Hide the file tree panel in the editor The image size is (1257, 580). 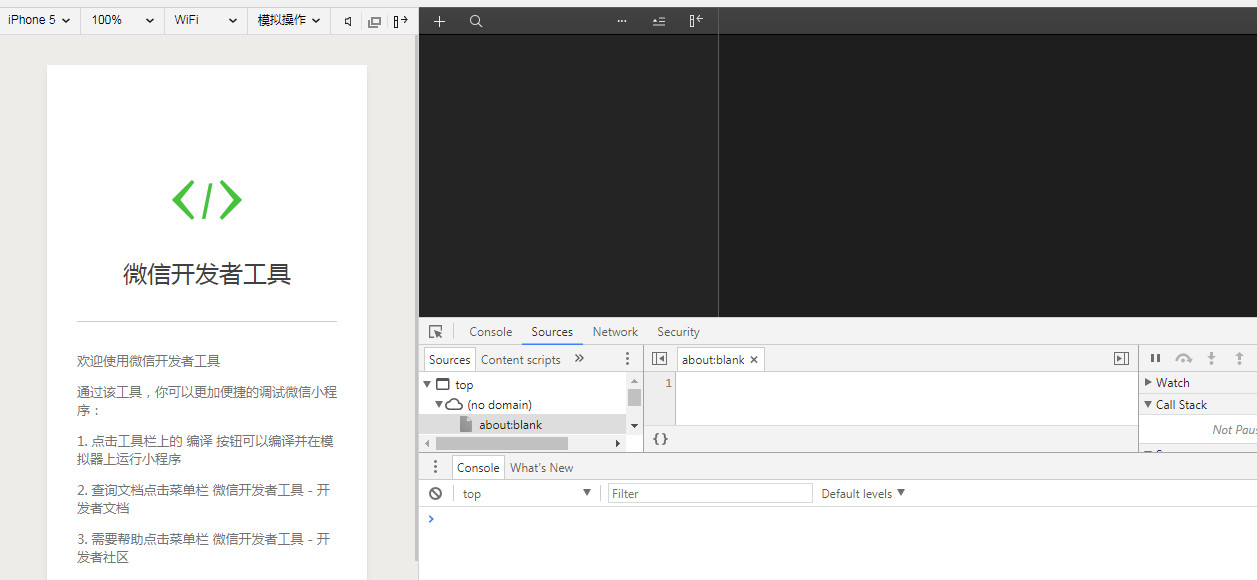coord(696,21)
